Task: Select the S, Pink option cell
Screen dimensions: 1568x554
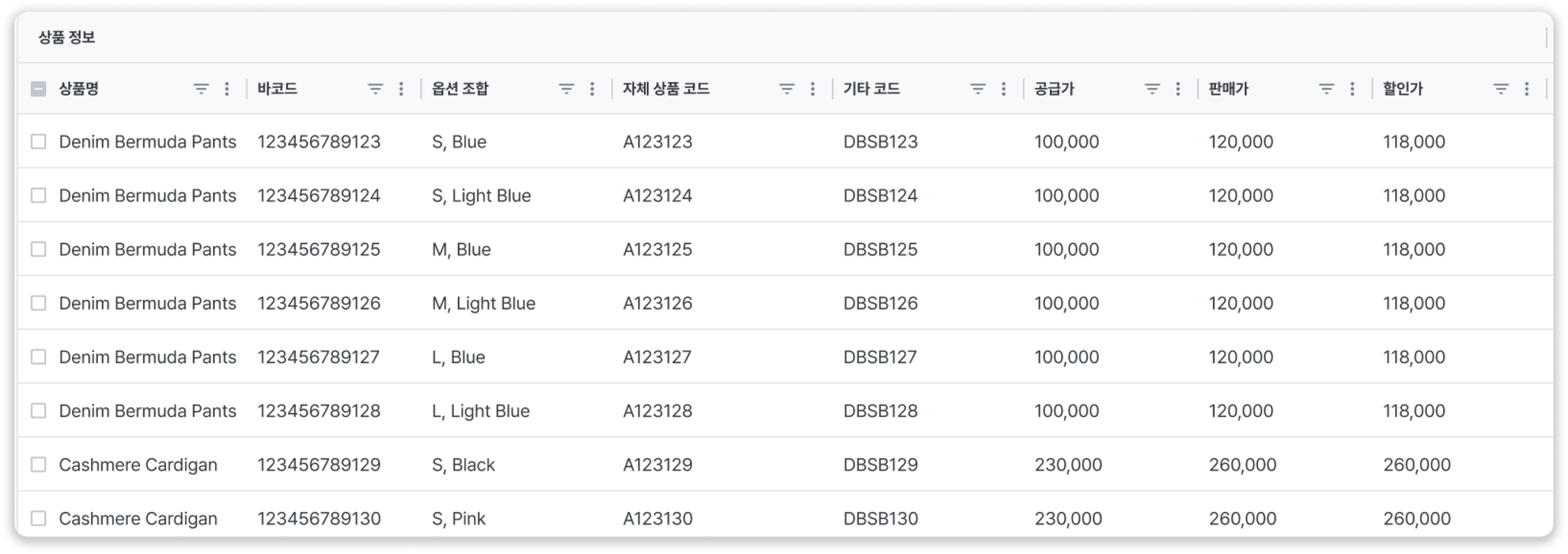Action: (458, 519)
